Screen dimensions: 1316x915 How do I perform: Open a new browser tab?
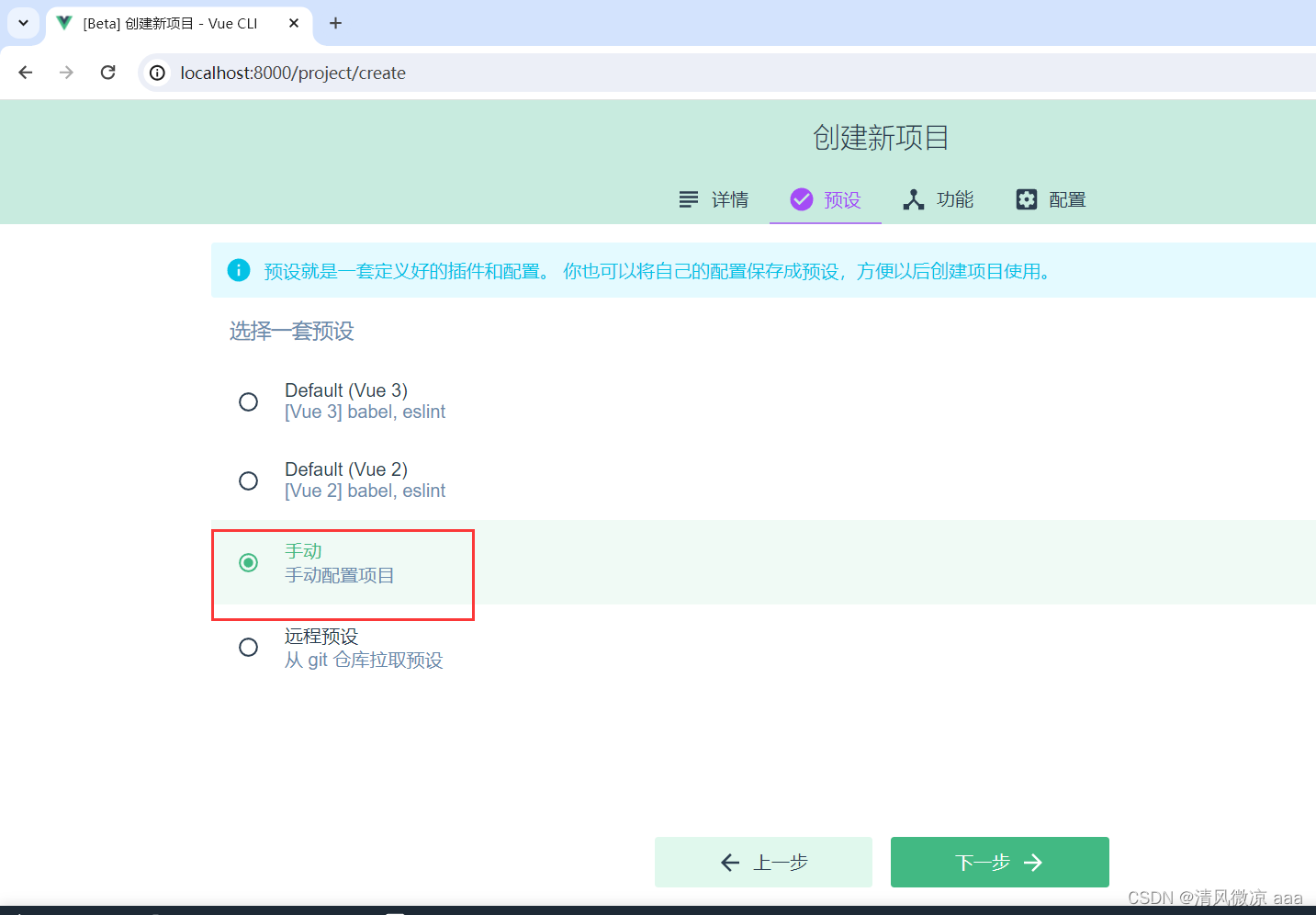[336, 23]
